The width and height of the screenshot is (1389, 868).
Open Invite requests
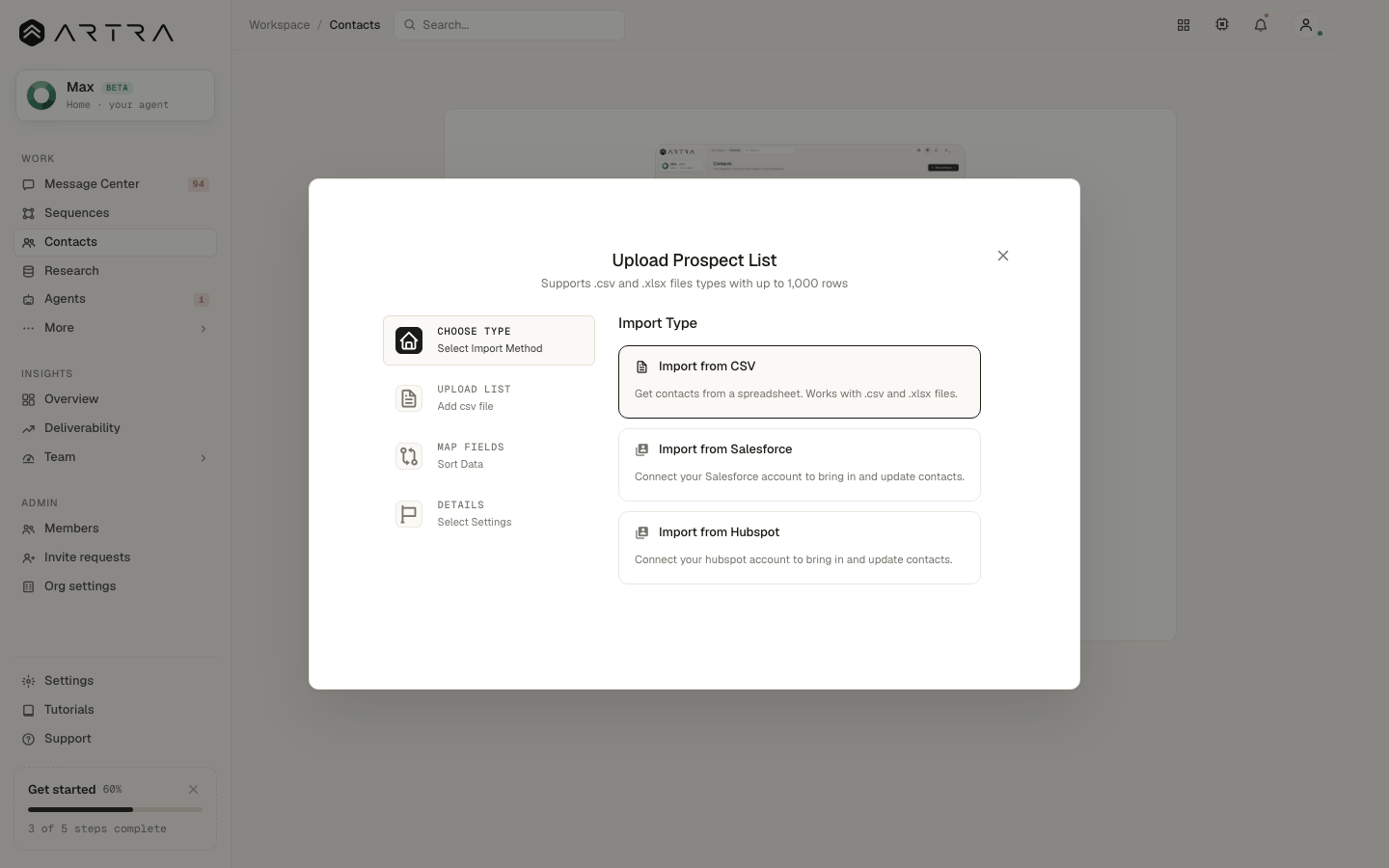(x=115, y=557)
